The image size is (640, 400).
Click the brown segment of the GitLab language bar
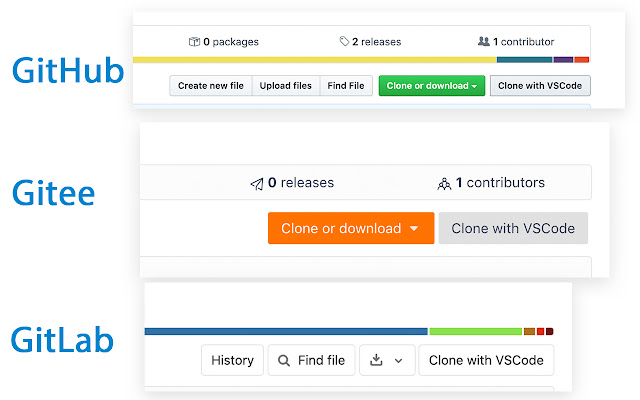[x=529, y=331]
